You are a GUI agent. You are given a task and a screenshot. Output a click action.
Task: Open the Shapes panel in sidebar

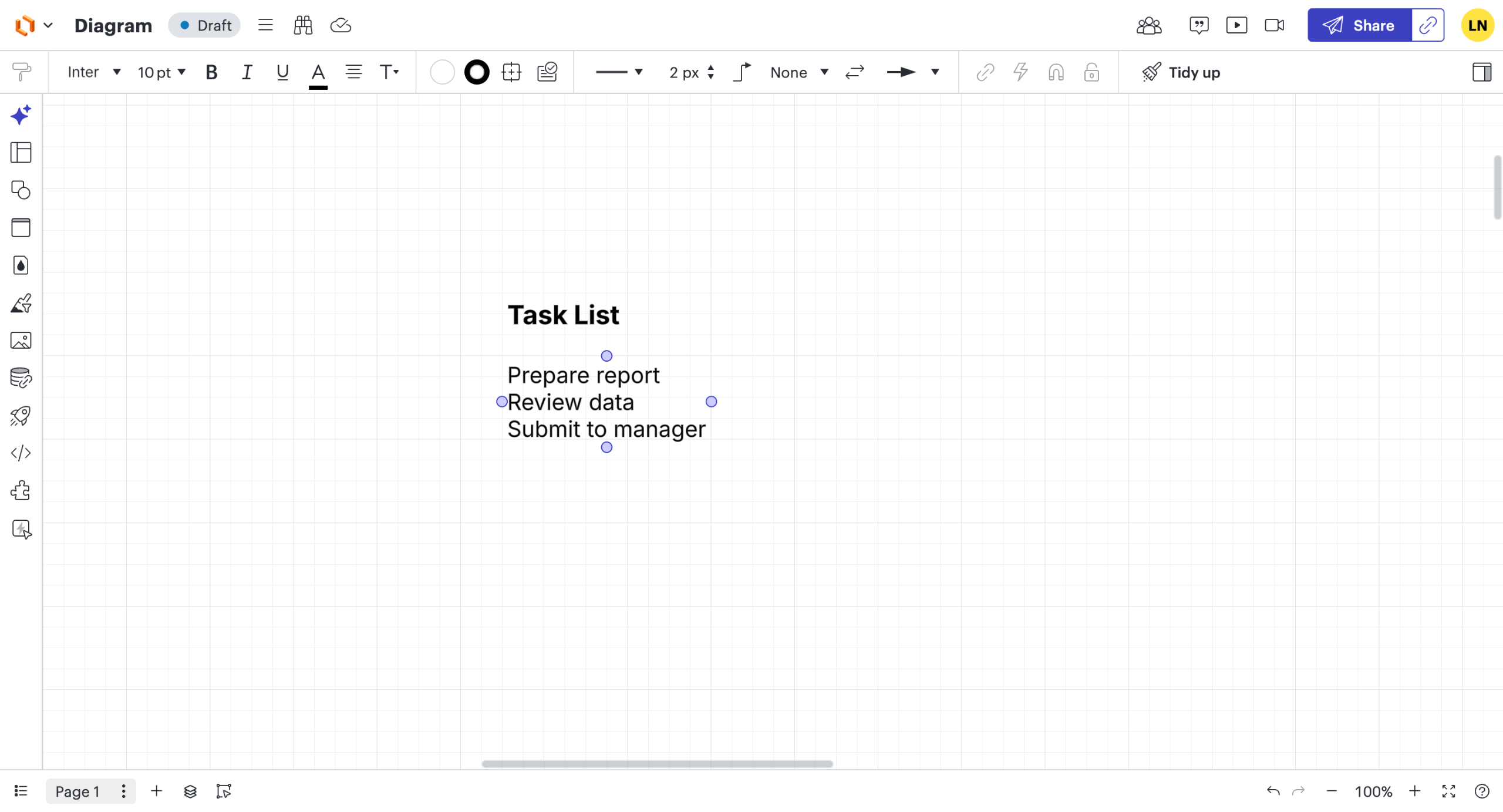[21, 190]
